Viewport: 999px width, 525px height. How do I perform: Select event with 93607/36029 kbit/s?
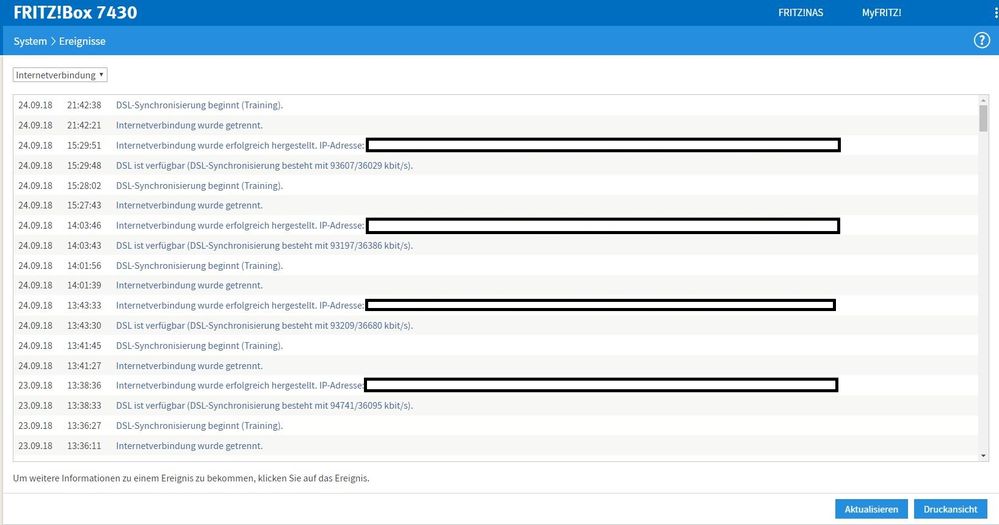[496, 166]
